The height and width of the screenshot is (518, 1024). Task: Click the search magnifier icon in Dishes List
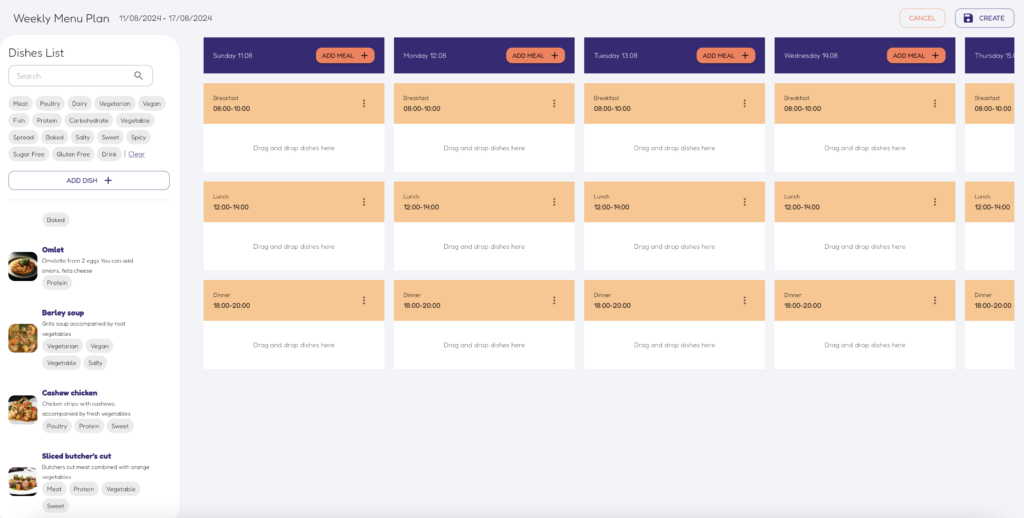pyautogui.click(x=138, y=76)
